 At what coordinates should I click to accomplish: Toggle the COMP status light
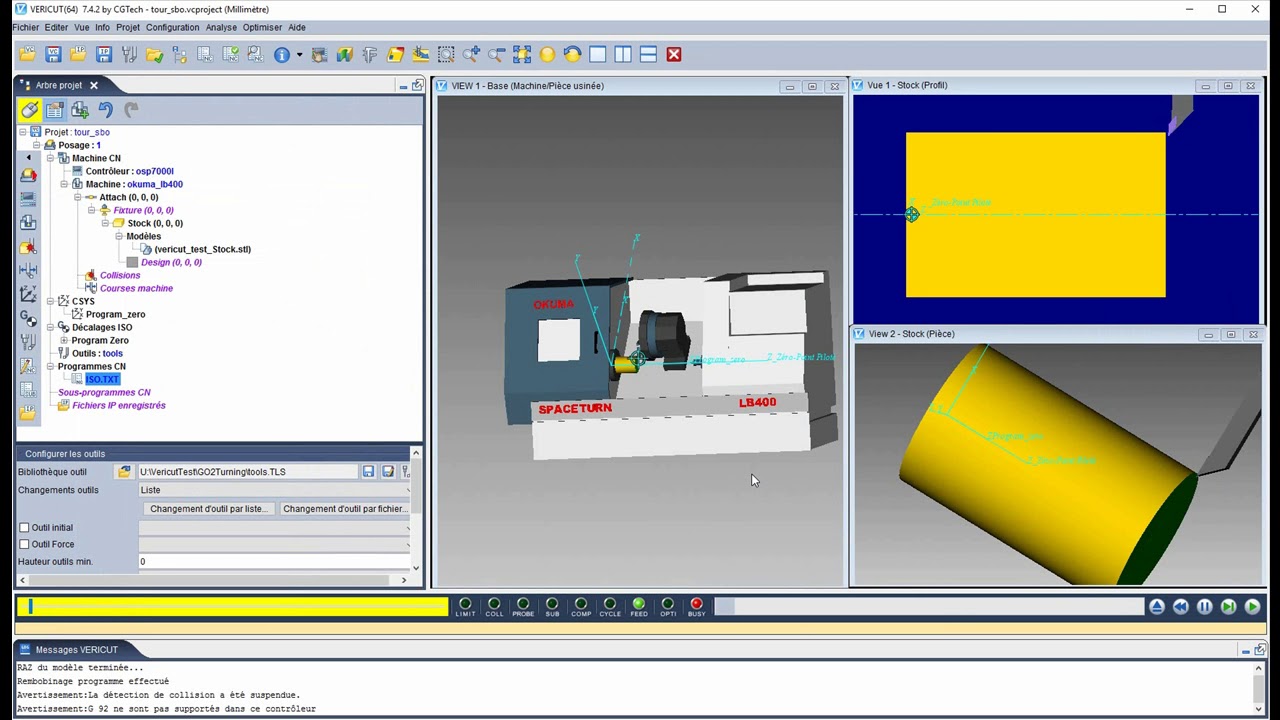click(581, 604)
